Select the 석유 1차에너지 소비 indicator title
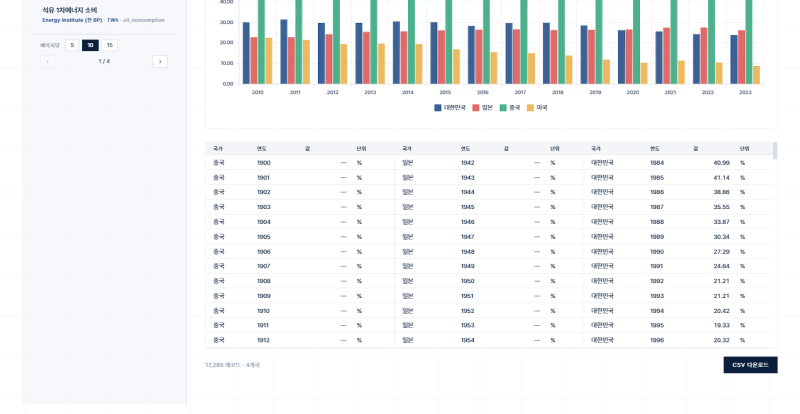Screen dimensions: 800x414 70,10
